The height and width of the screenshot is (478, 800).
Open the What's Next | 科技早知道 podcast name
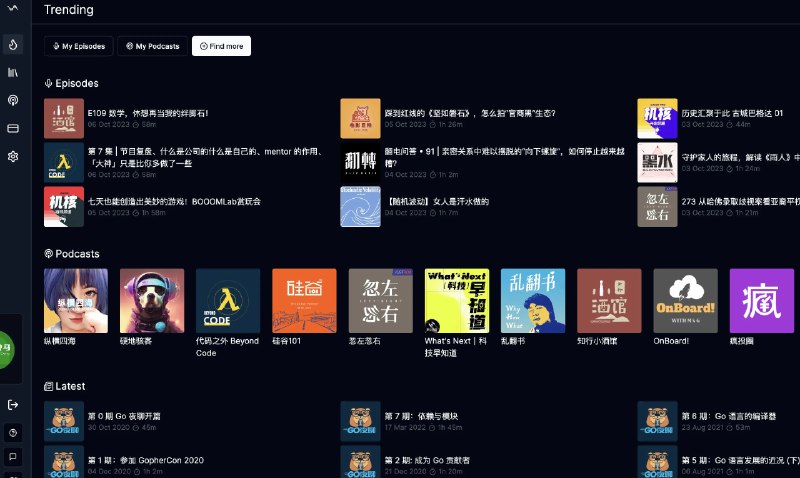click(x=456, y=347)
